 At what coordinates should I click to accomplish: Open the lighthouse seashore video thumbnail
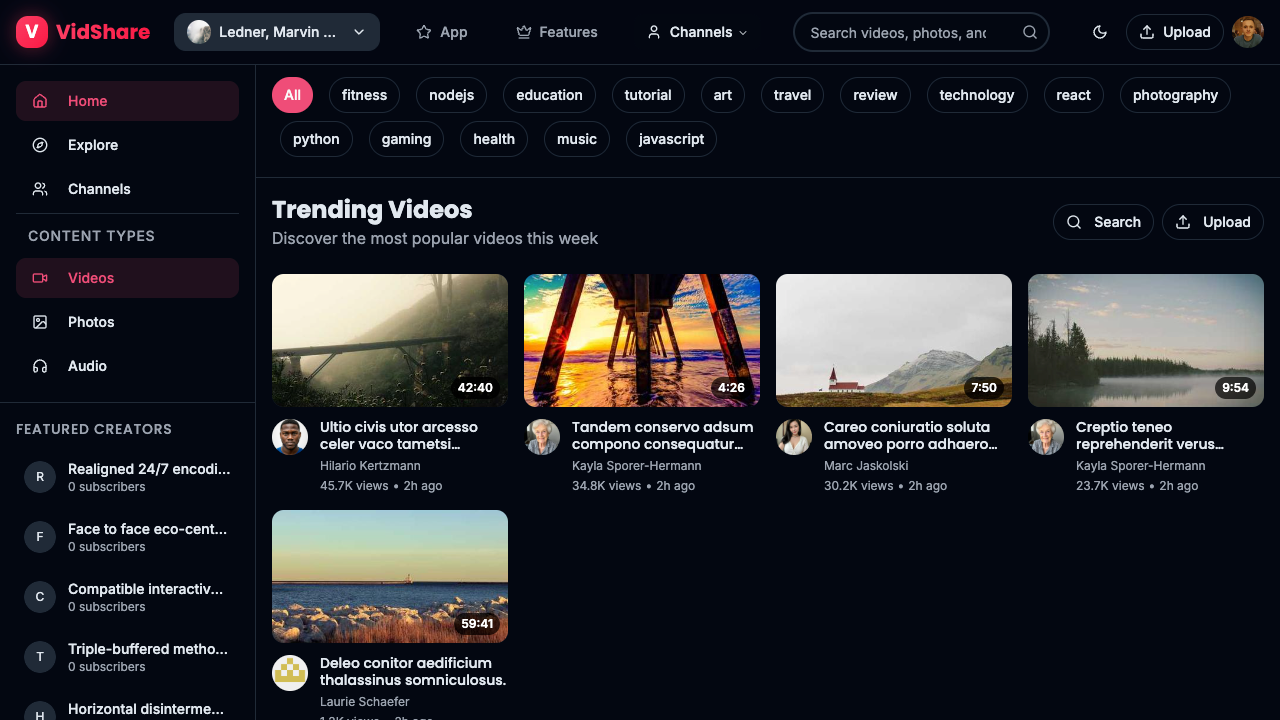(390, 576)
